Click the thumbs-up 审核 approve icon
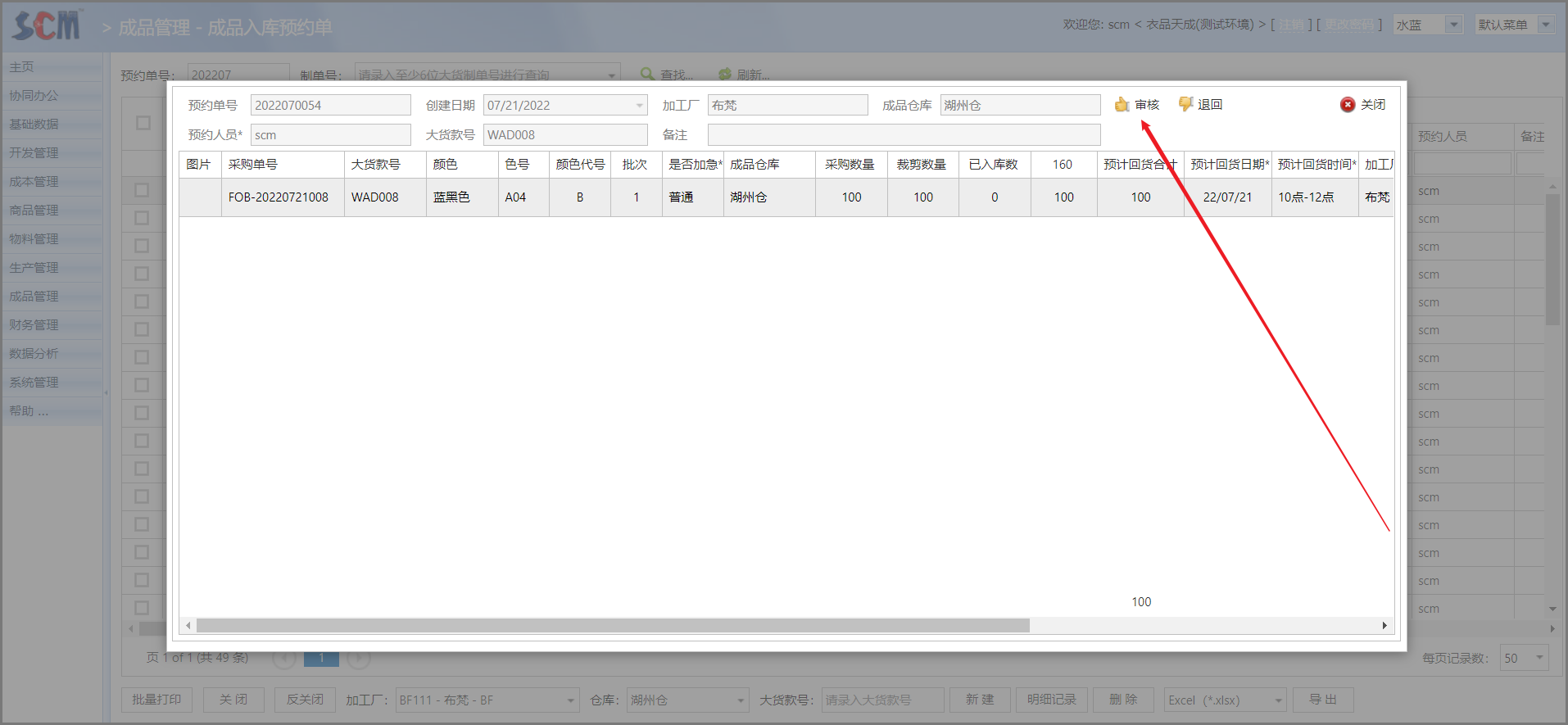The height and width of the screenshot is (725, 1568). (x=1122, y=105)
